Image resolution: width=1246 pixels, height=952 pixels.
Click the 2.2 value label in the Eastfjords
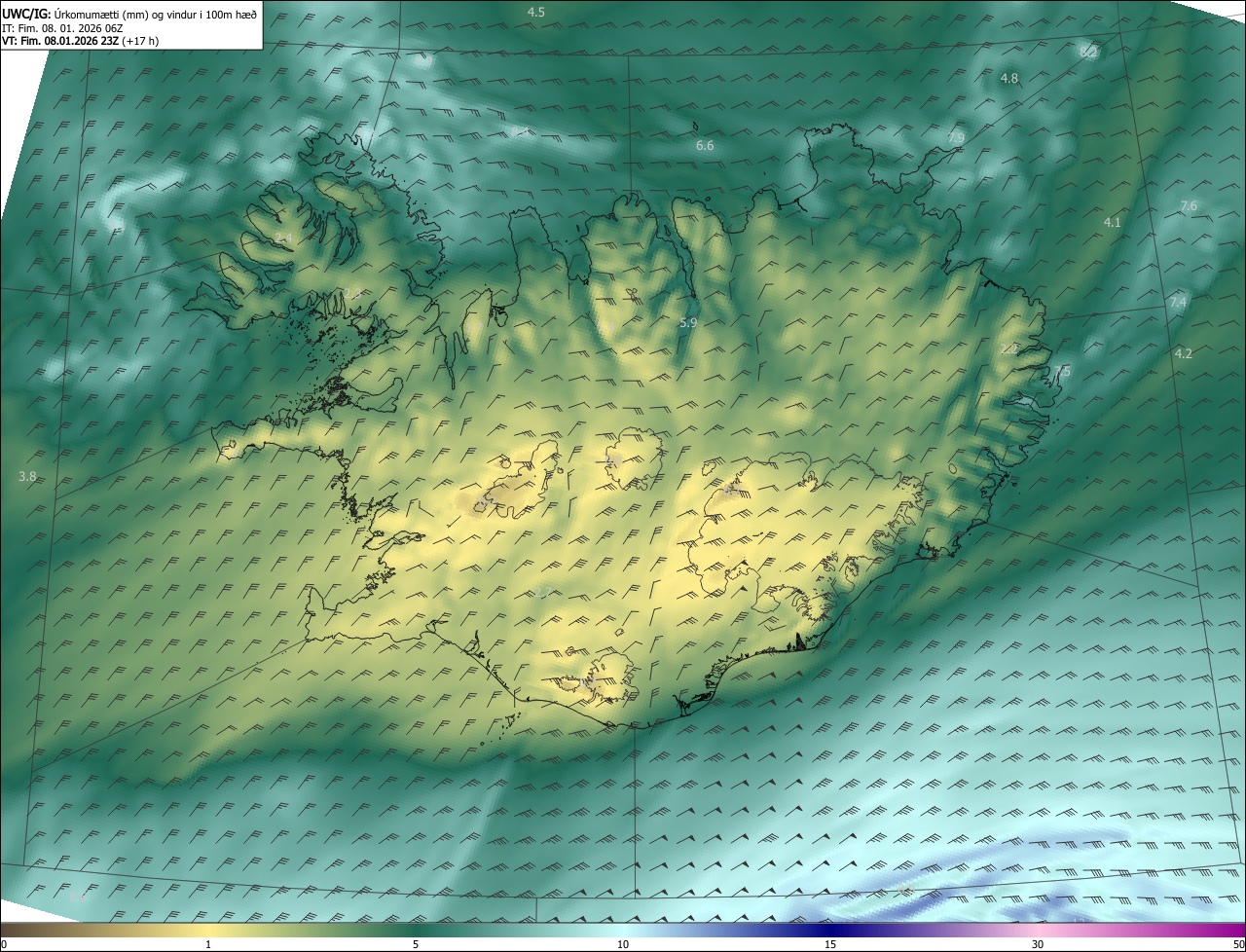click(1009, 348)
